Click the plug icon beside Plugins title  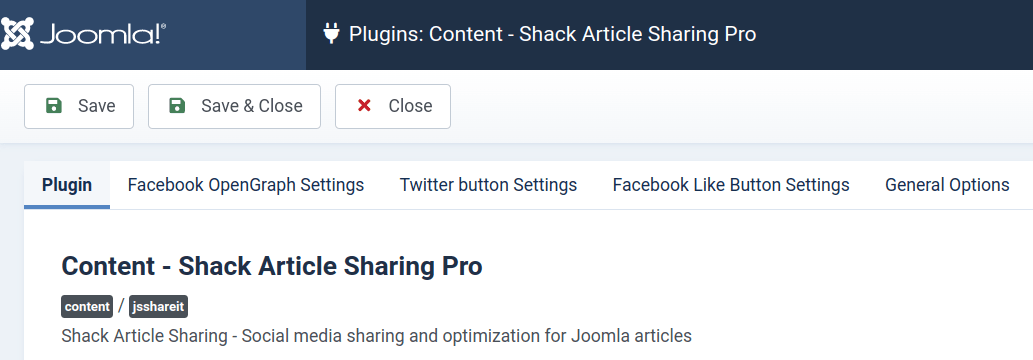(331, 34)
